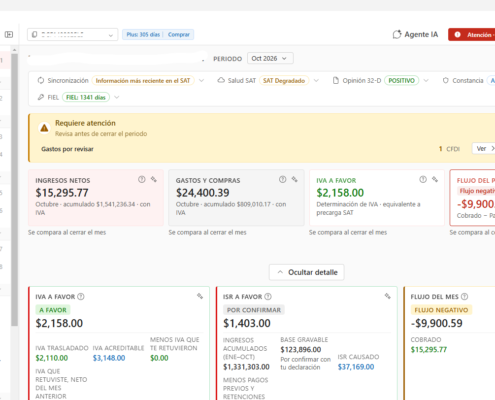This screenshot has width=495, height=400.
Task: Click ISR Causado value $37,169.00
Action: 356,367
